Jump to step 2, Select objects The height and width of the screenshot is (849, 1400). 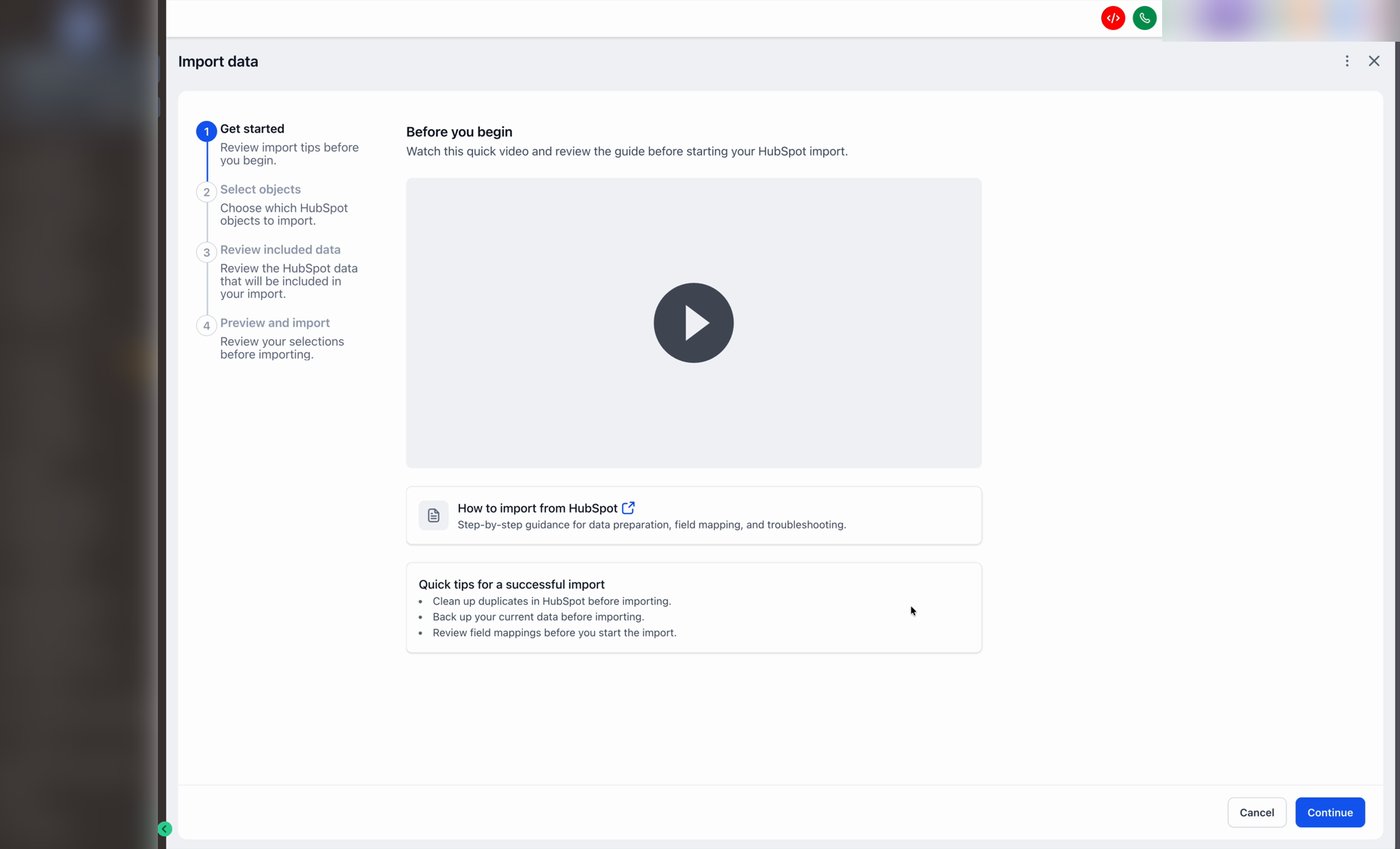pos(260,189)
